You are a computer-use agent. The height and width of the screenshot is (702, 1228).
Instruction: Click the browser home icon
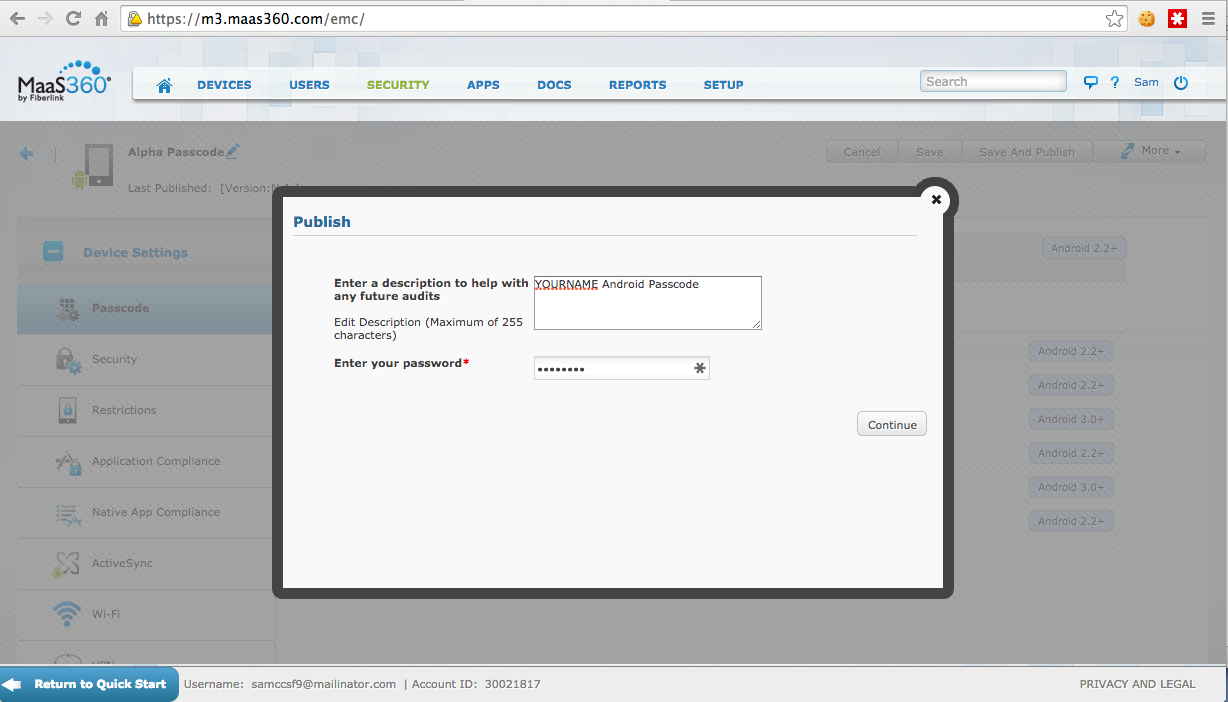(x=101, y=18)
